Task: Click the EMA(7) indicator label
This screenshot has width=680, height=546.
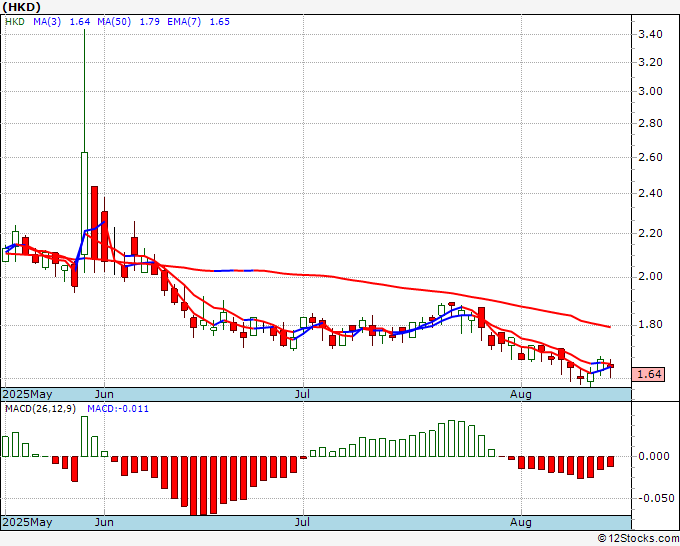Action: pos(184,22)
